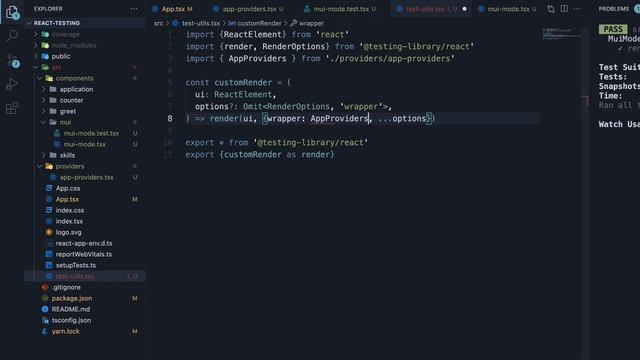Split the editor to the right
This screenshot has height=360, width=640.
click(x=564, y=9)
